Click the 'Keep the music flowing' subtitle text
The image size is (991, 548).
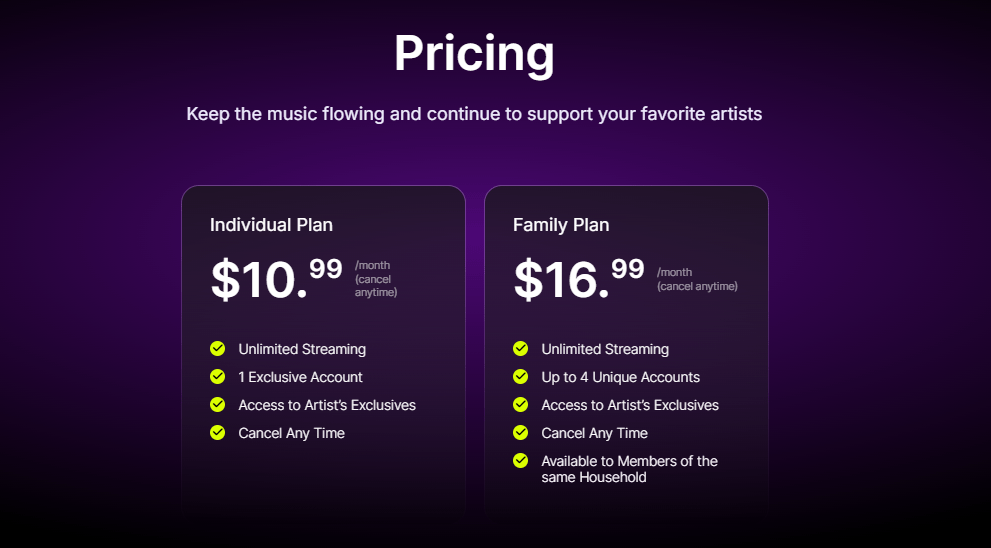tap(474, 114)
